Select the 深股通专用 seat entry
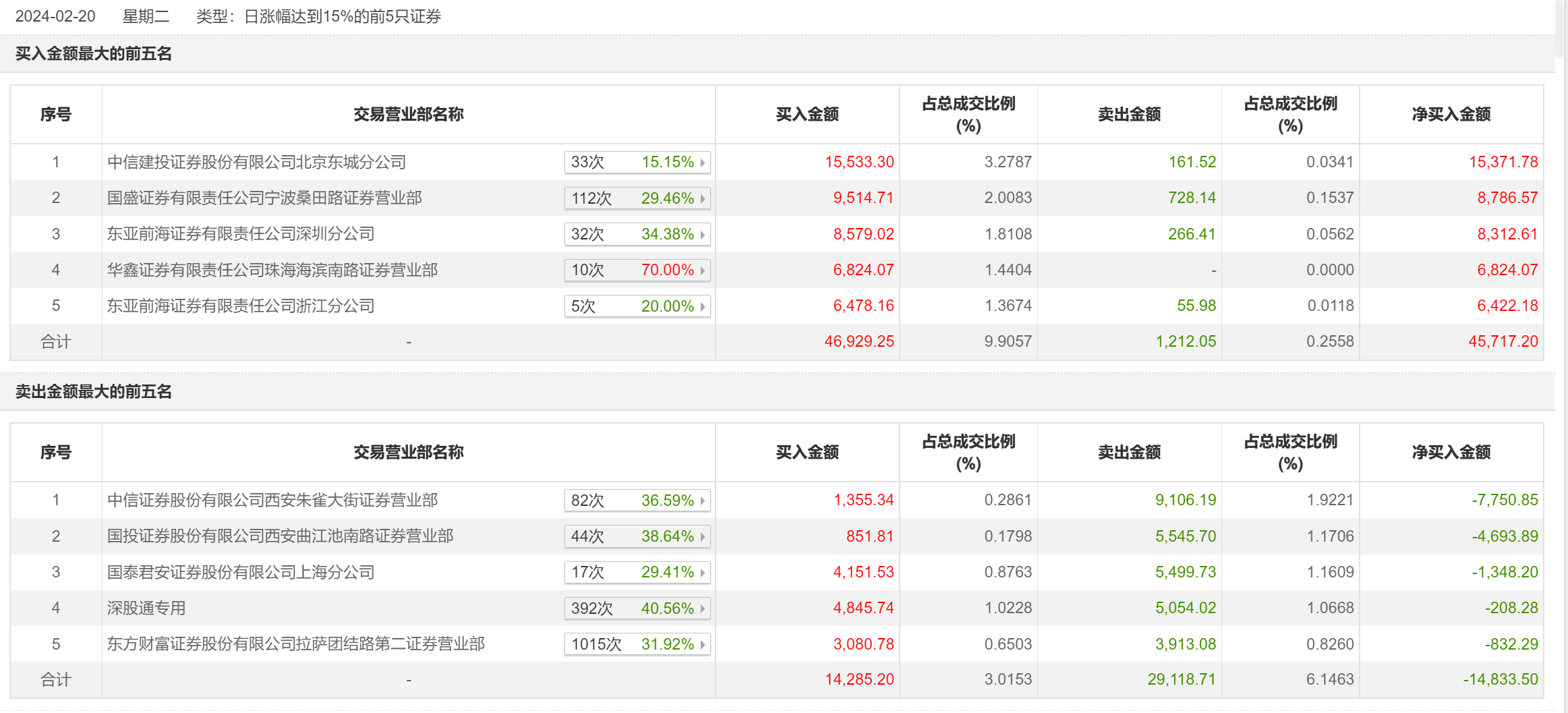Image resolution: width=1568 pixels, height=713 pixels. [x=146, y=608]
